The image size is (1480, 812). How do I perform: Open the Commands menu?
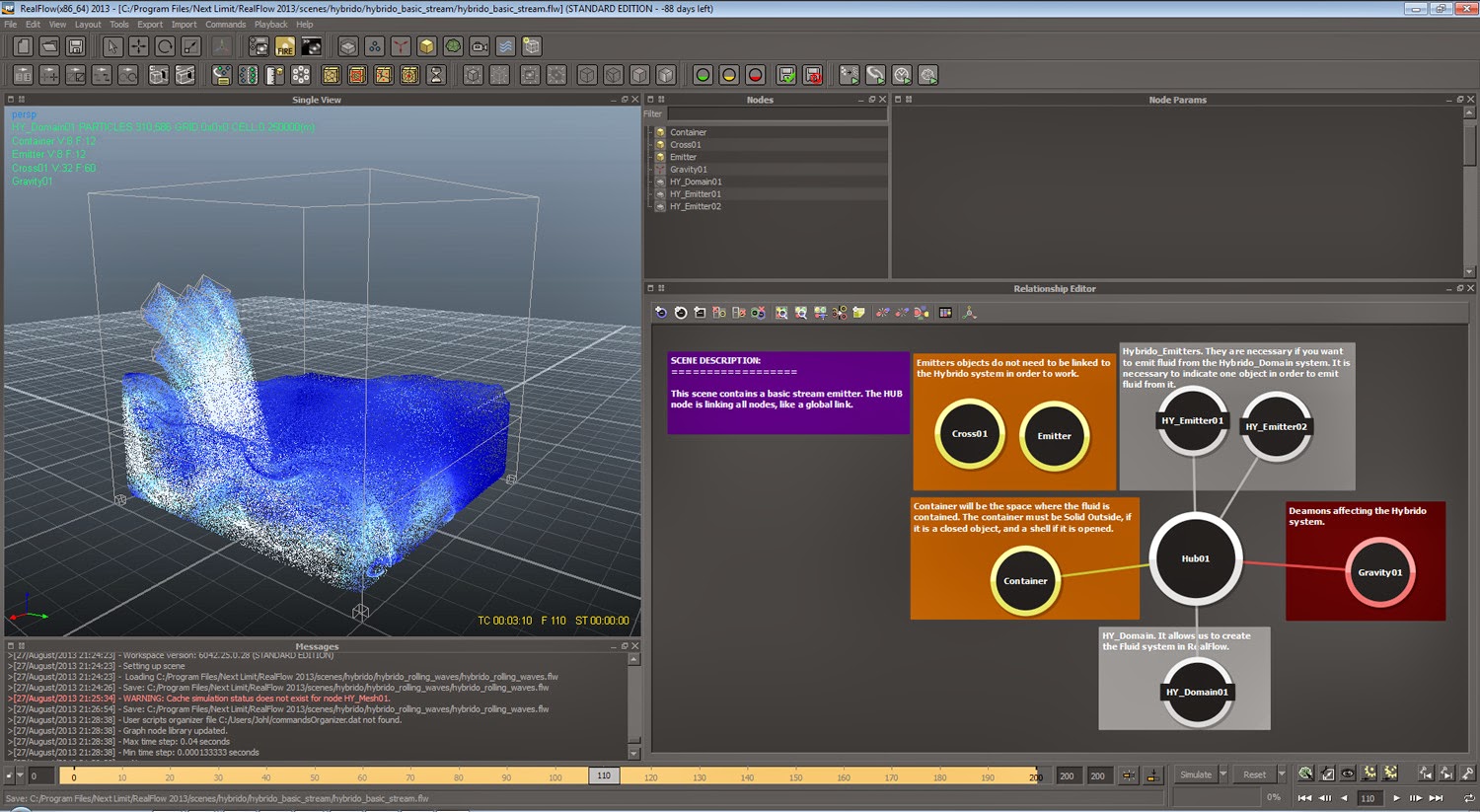(x=226, y=25)
